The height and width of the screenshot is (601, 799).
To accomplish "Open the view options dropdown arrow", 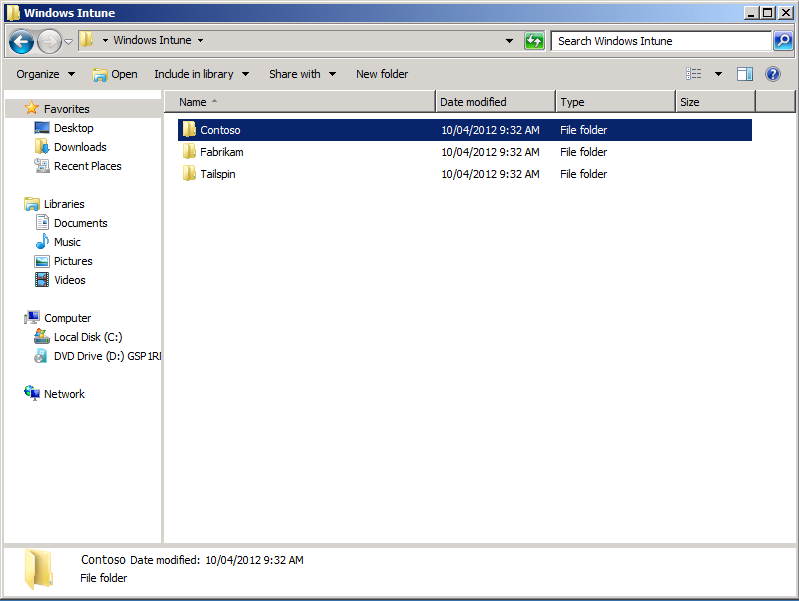I will pos(718,74).
